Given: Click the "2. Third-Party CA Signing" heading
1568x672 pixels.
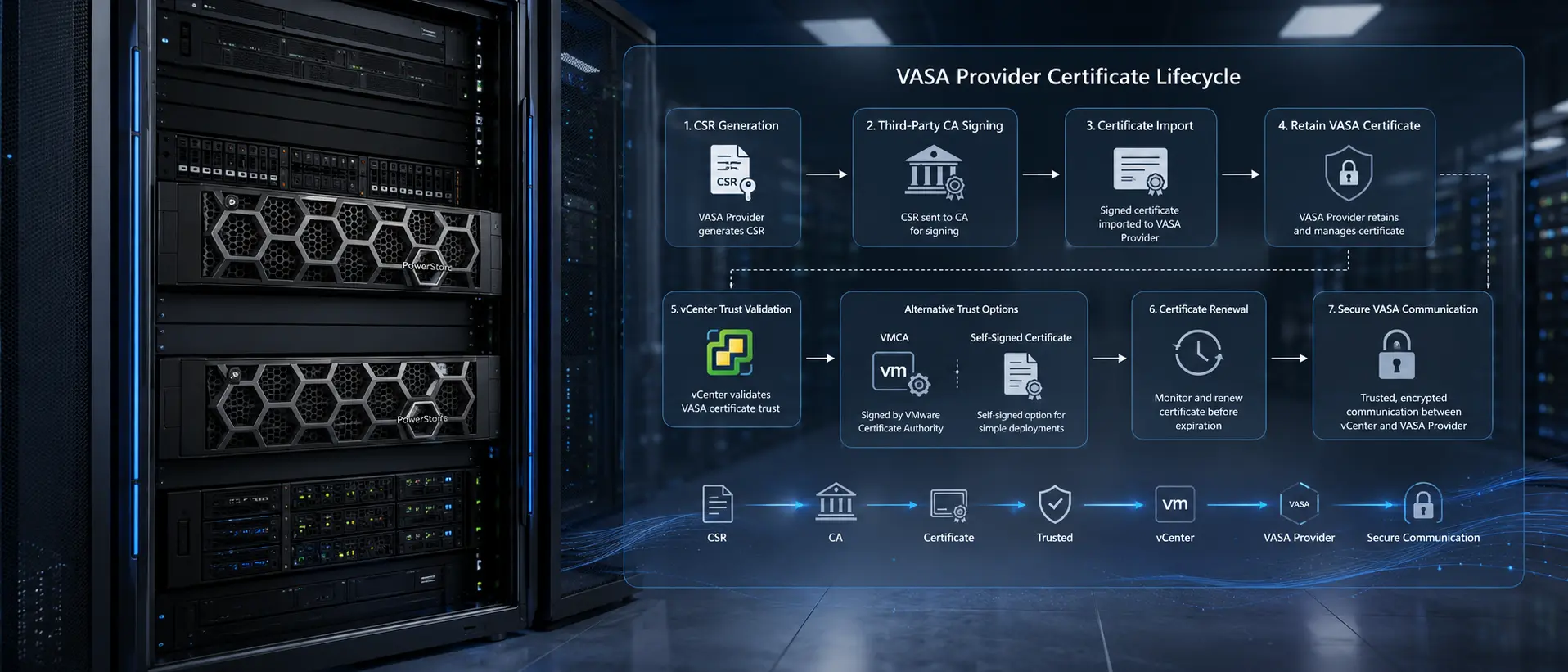Looking at the screenshot, I should pos(935,126).
